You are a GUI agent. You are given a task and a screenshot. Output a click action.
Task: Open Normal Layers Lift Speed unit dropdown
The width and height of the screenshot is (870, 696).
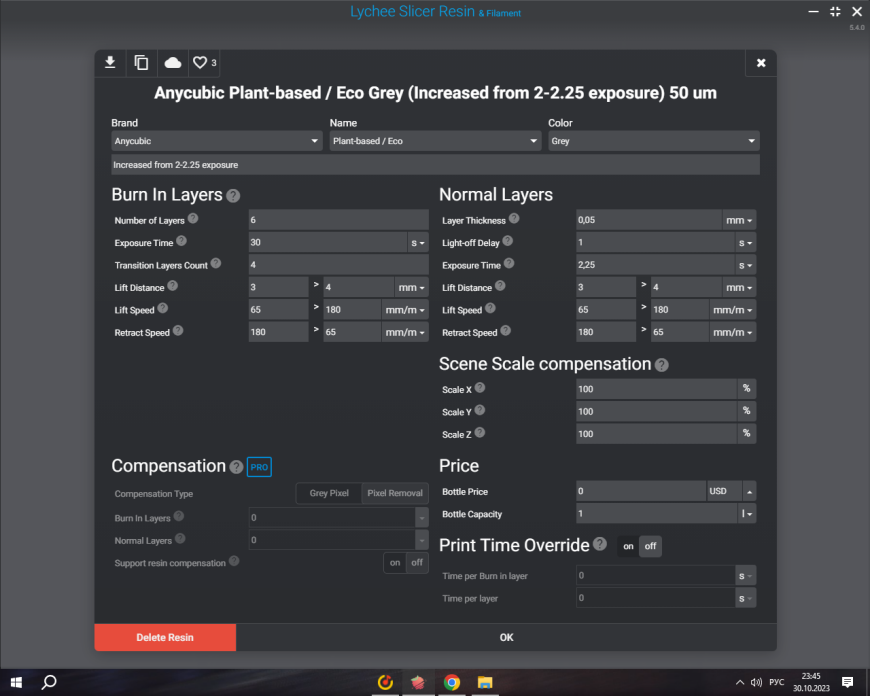[x=732, y=310]
